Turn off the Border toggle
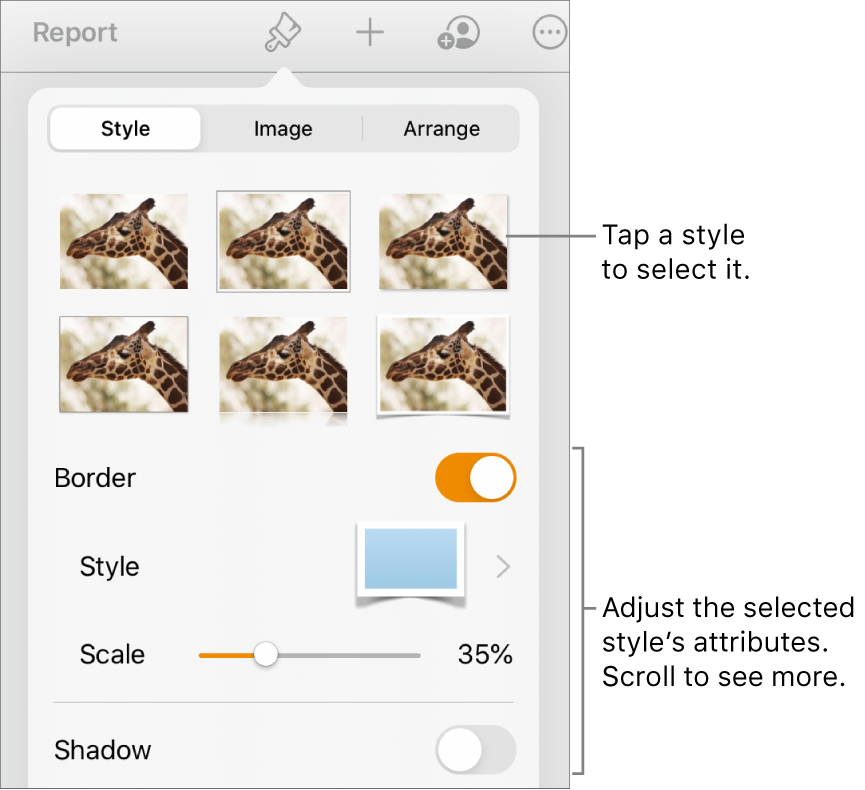 coord(475,478)
